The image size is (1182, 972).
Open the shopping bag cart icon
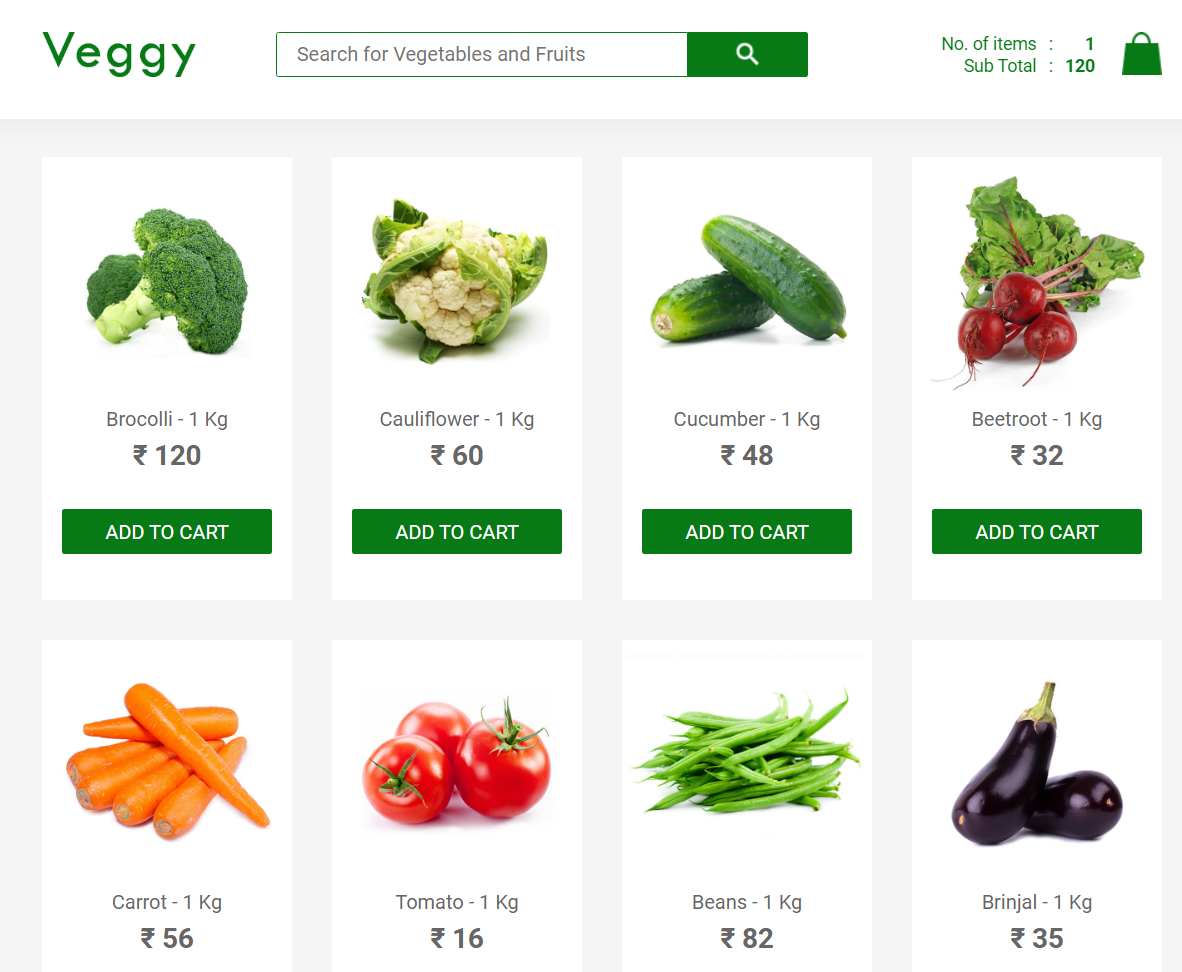(x=1141, y=54)
